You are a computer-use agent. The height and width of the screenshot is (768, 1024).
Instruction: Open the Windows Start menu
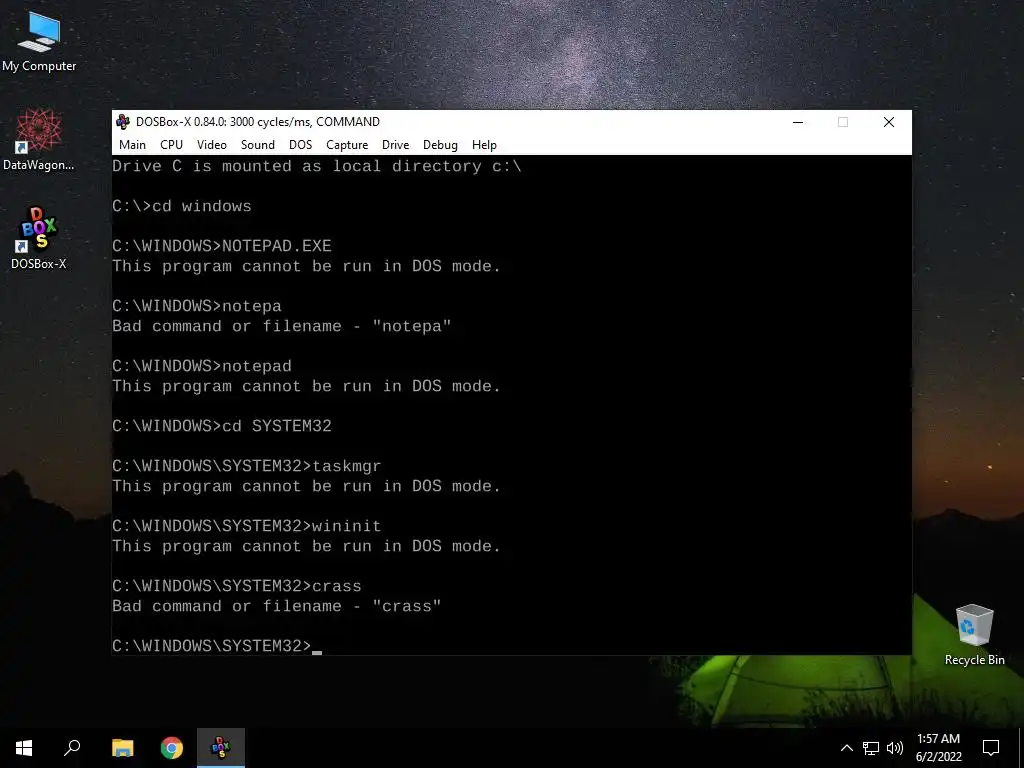tap(24, 748)
